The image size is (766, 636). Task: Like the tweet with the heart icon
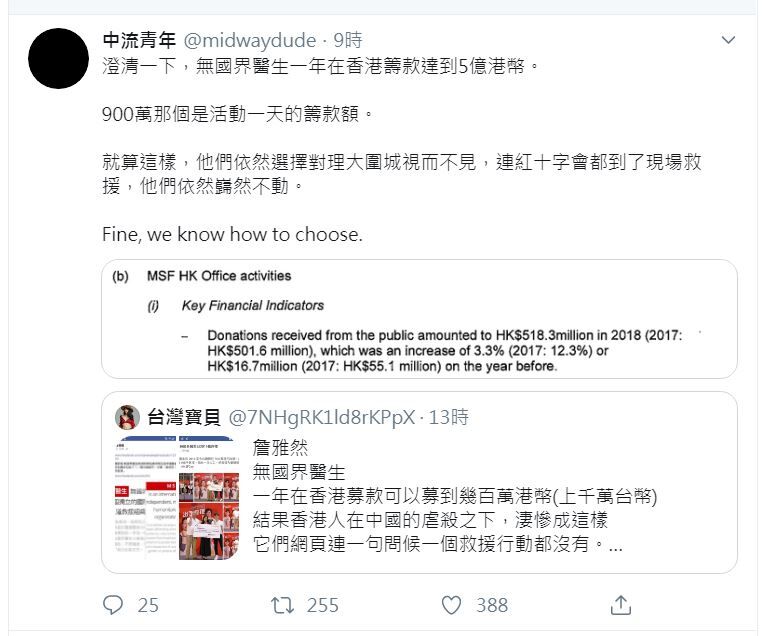pos(451,605)
